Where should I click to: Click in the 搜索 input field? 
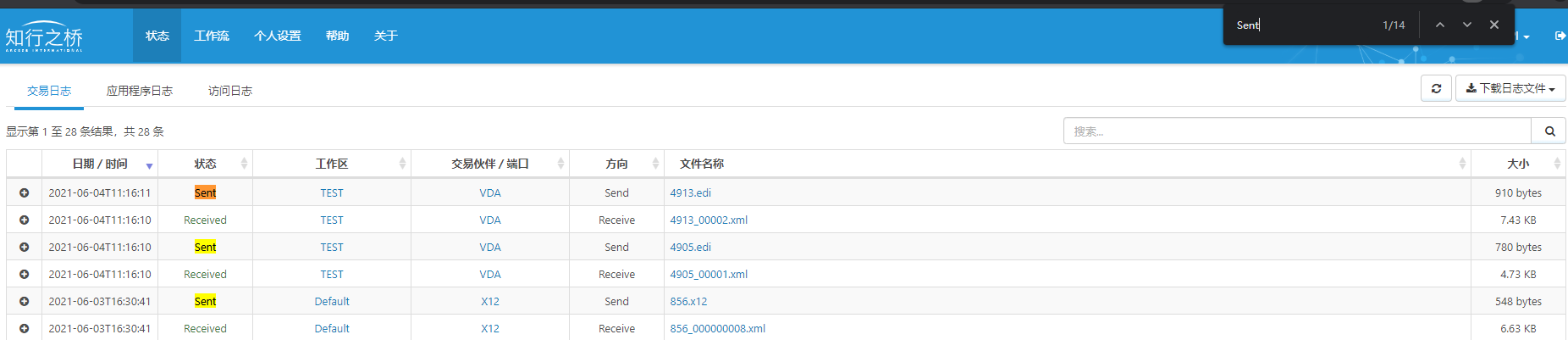point(1296,131)
